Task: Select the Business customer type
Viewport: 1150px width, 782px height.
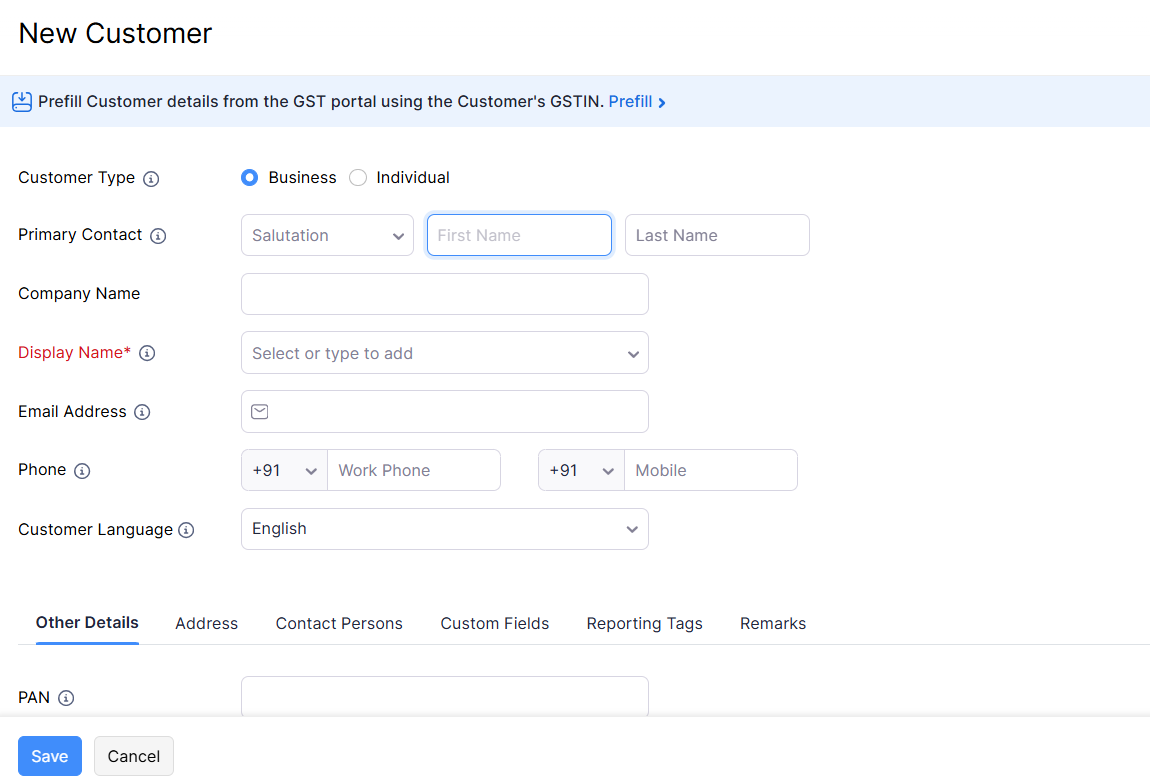Action: [x=250, y=178]
